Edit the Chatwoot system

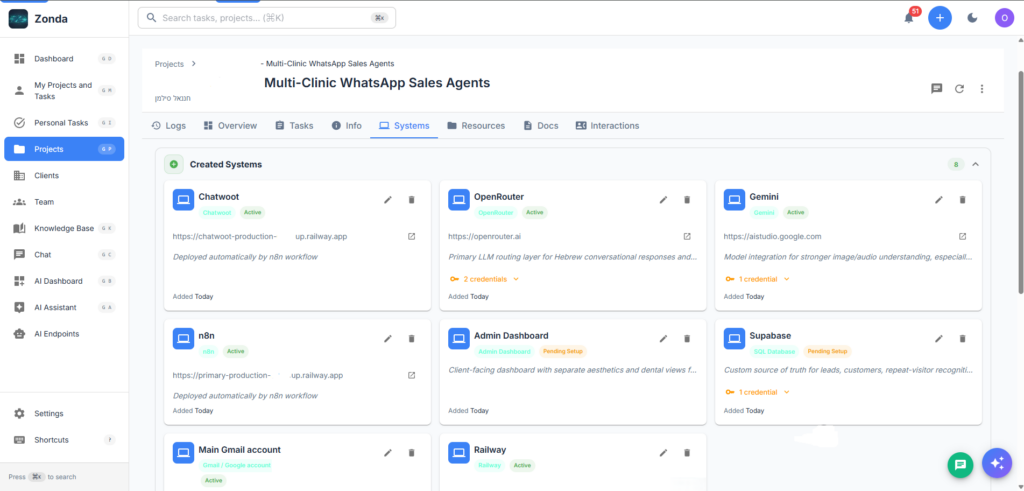388,200
